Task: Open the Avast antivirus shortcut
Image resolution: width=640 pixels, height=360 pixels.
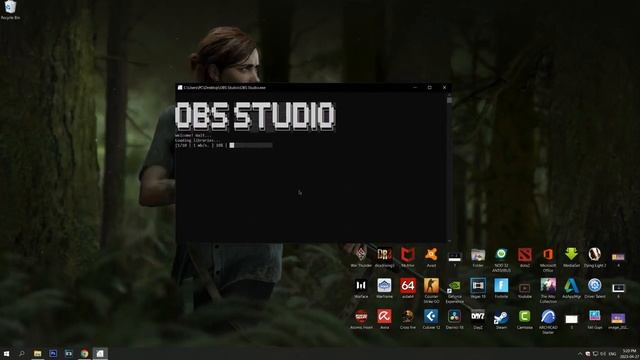Action: tap(431, 258)
